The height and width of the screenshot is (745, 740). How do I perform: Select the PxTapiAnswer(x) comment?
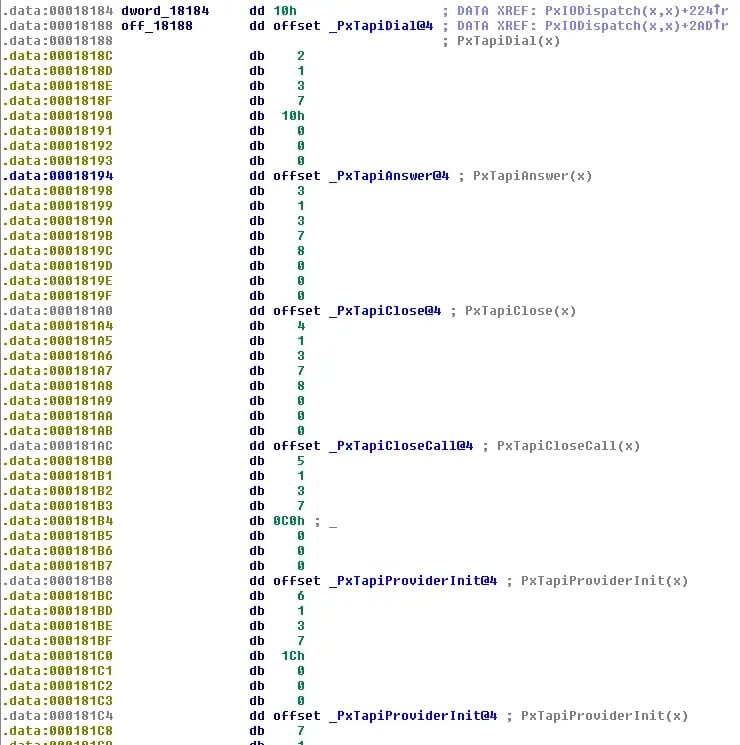(532, 176)
